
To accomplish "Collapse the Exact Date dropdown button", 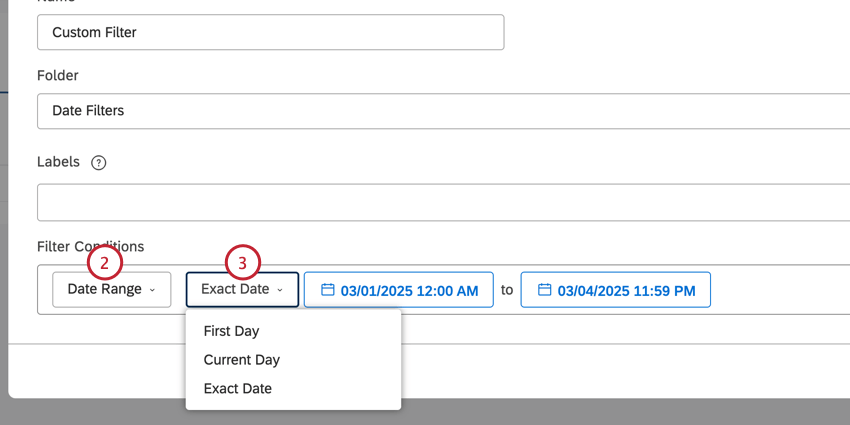I will coord(242,289).
